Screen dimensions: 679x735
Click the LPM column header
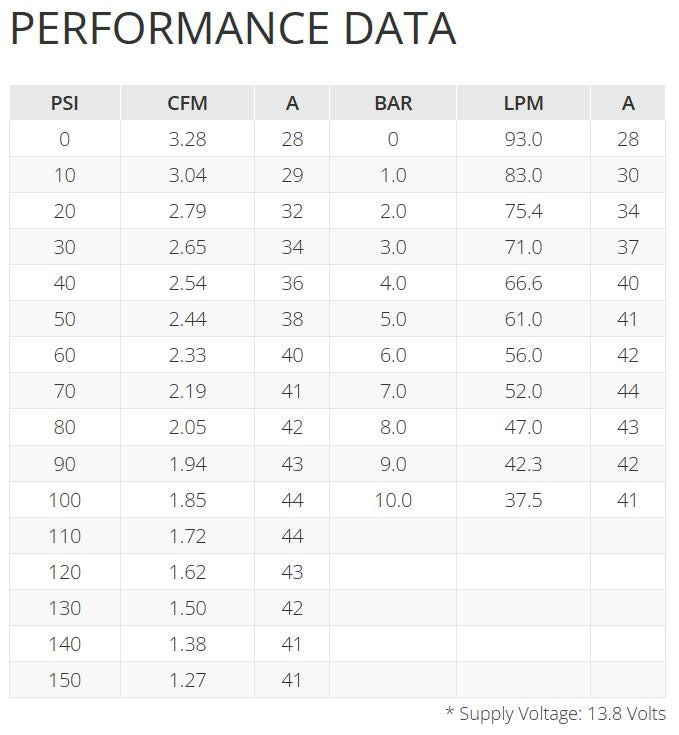coord(523,103)
